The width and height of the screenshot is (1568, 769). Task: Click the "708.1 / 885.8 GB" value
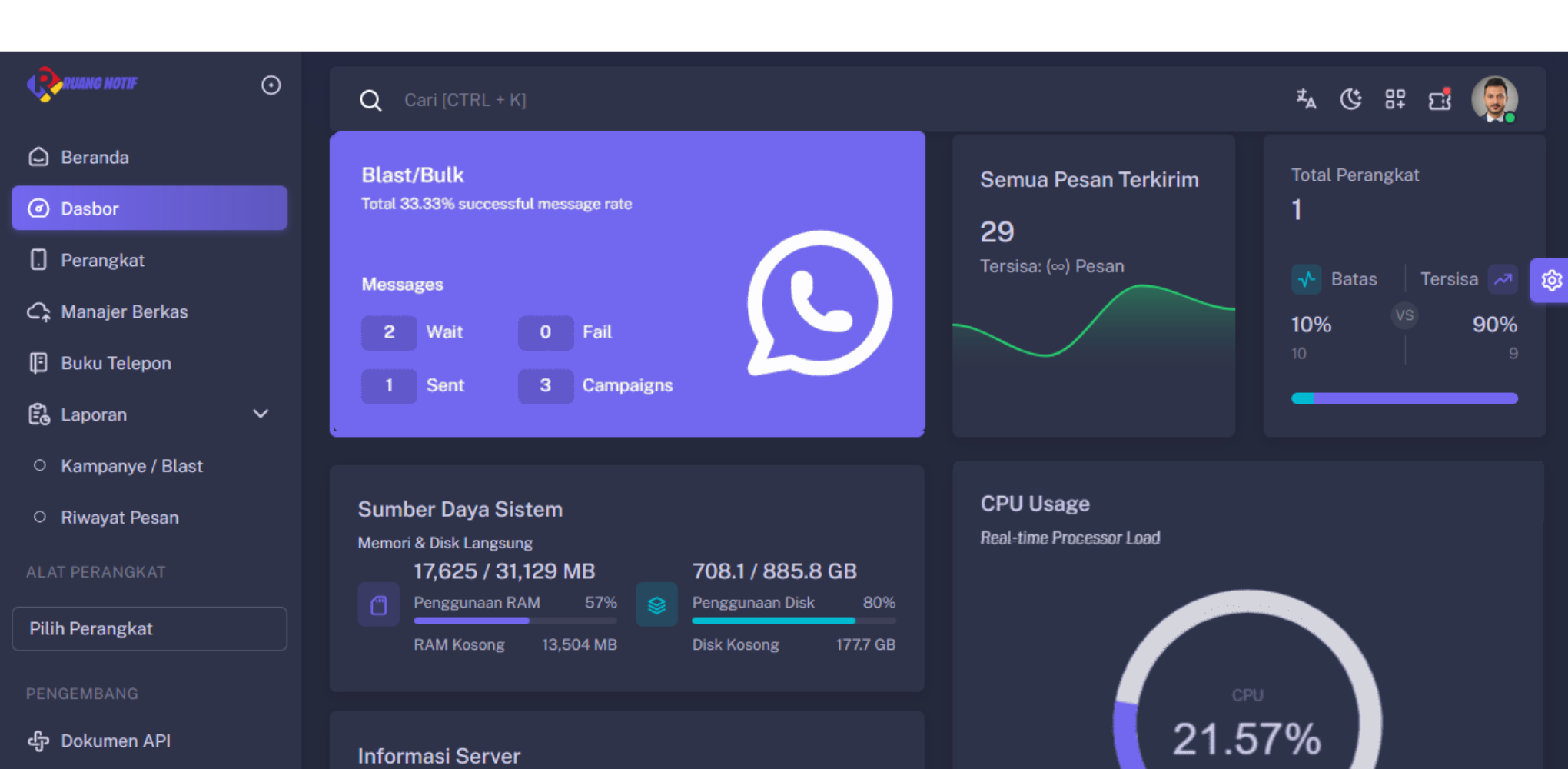click(774, 571)
